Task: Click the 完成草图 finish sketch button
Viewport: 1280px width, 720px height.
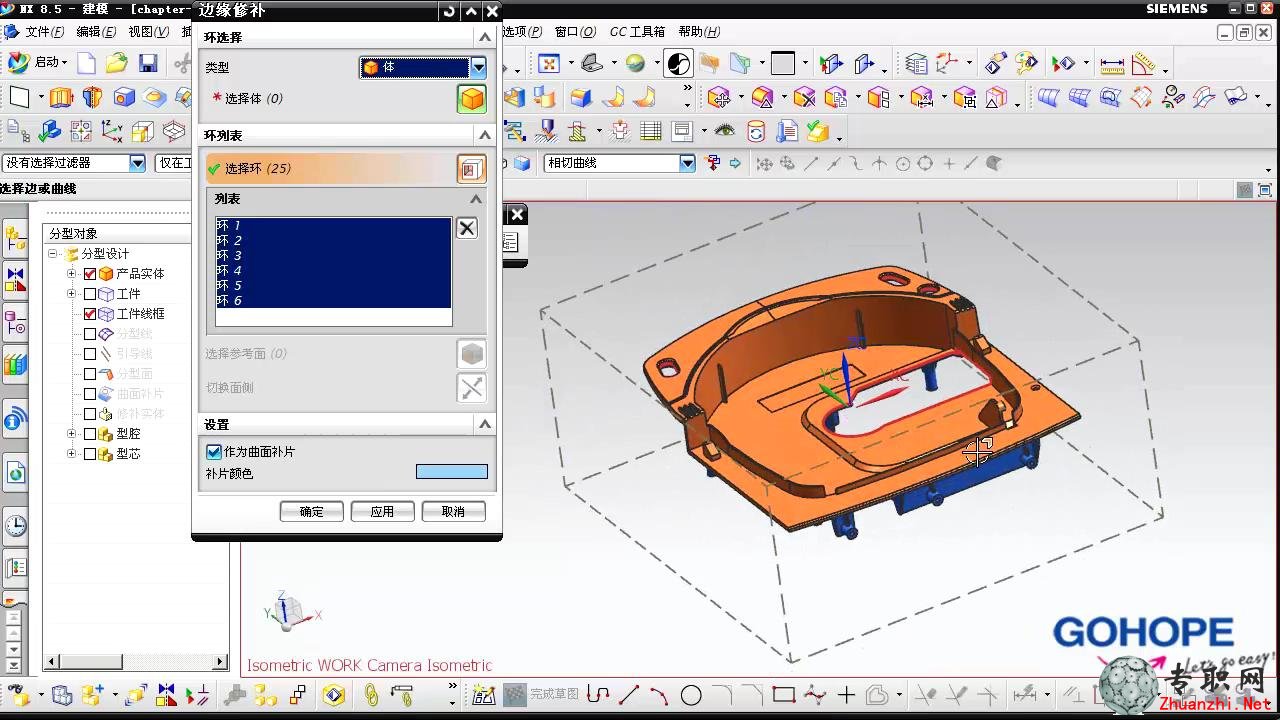Action: click(541, 694)
